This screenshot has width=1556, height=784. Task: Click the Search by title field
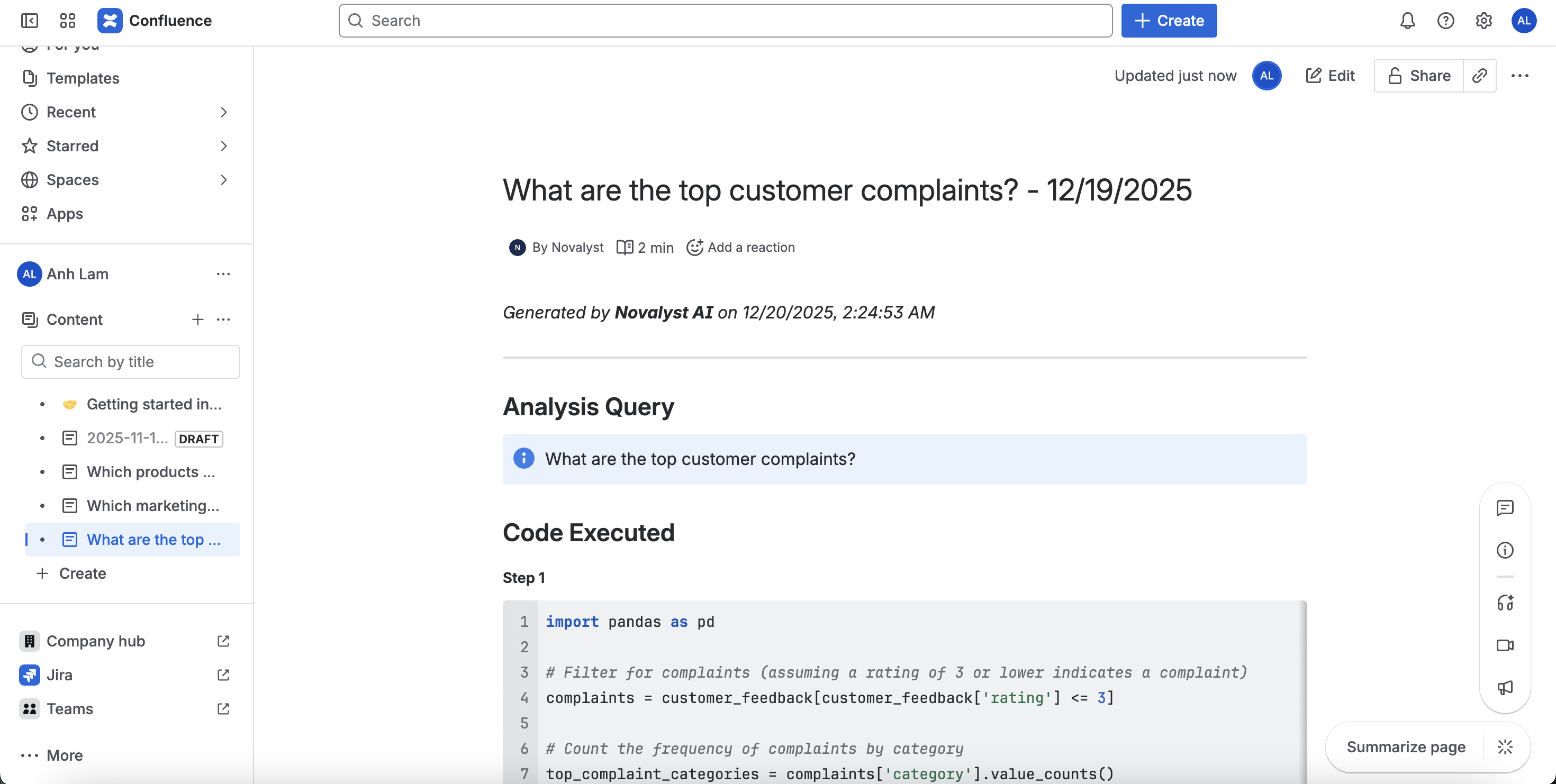click(131, 361)
